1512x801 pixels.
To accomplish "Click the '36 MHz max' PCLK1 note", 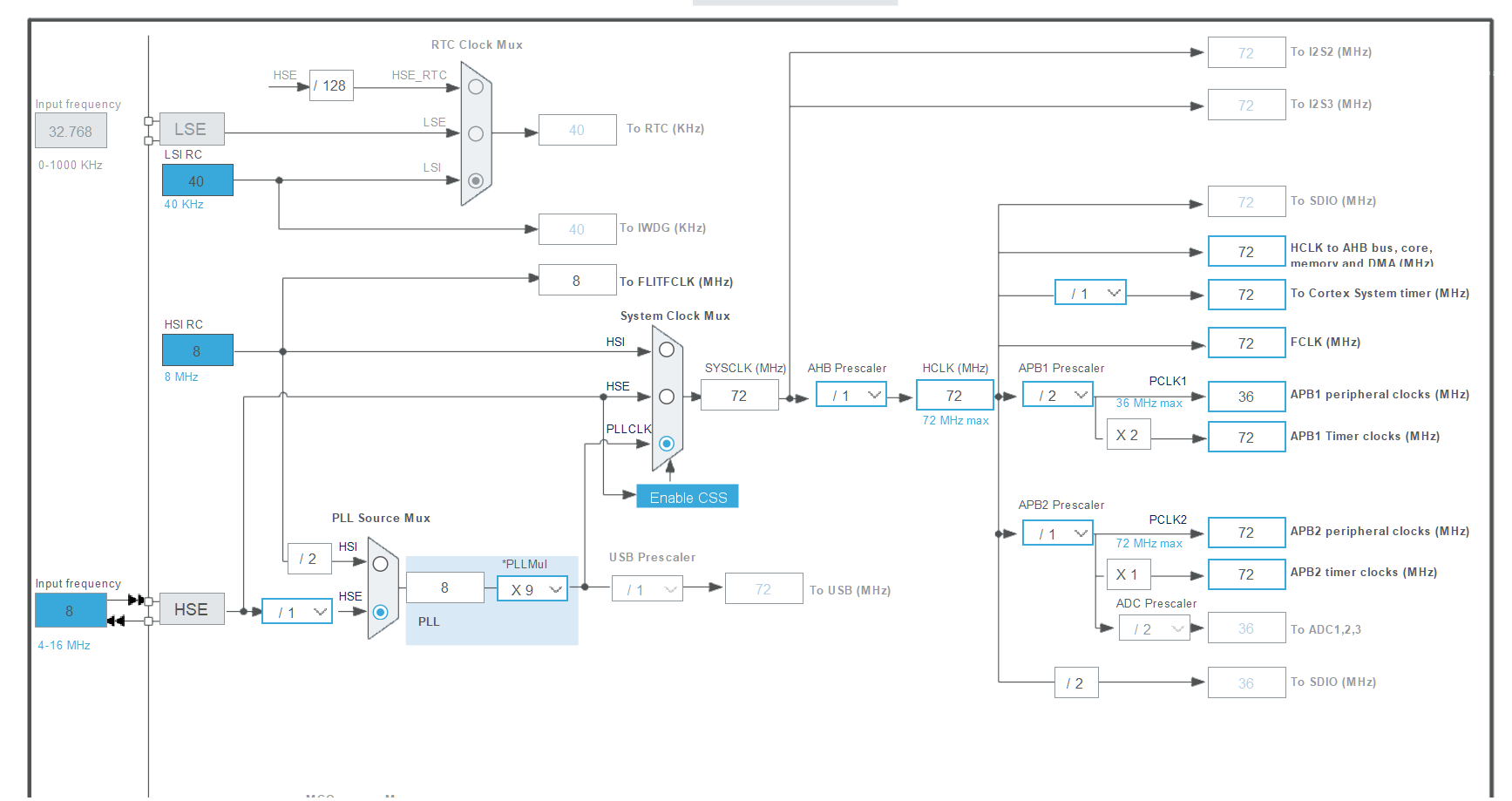I will click(x=1149, y=403).
